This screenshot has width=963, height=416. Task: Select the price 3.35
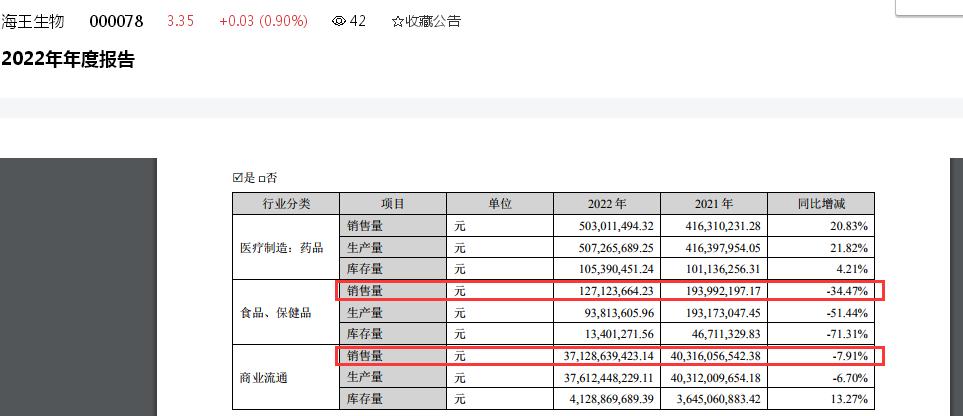[x=181, y=22]
